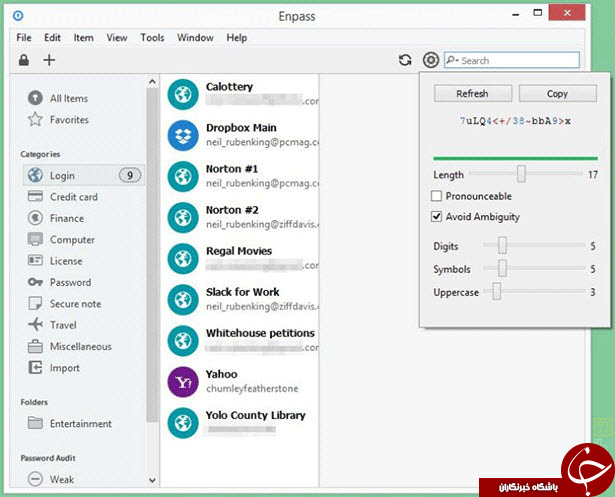
Task: Click the Entertainment folder icon
Action: coord(35,423)
